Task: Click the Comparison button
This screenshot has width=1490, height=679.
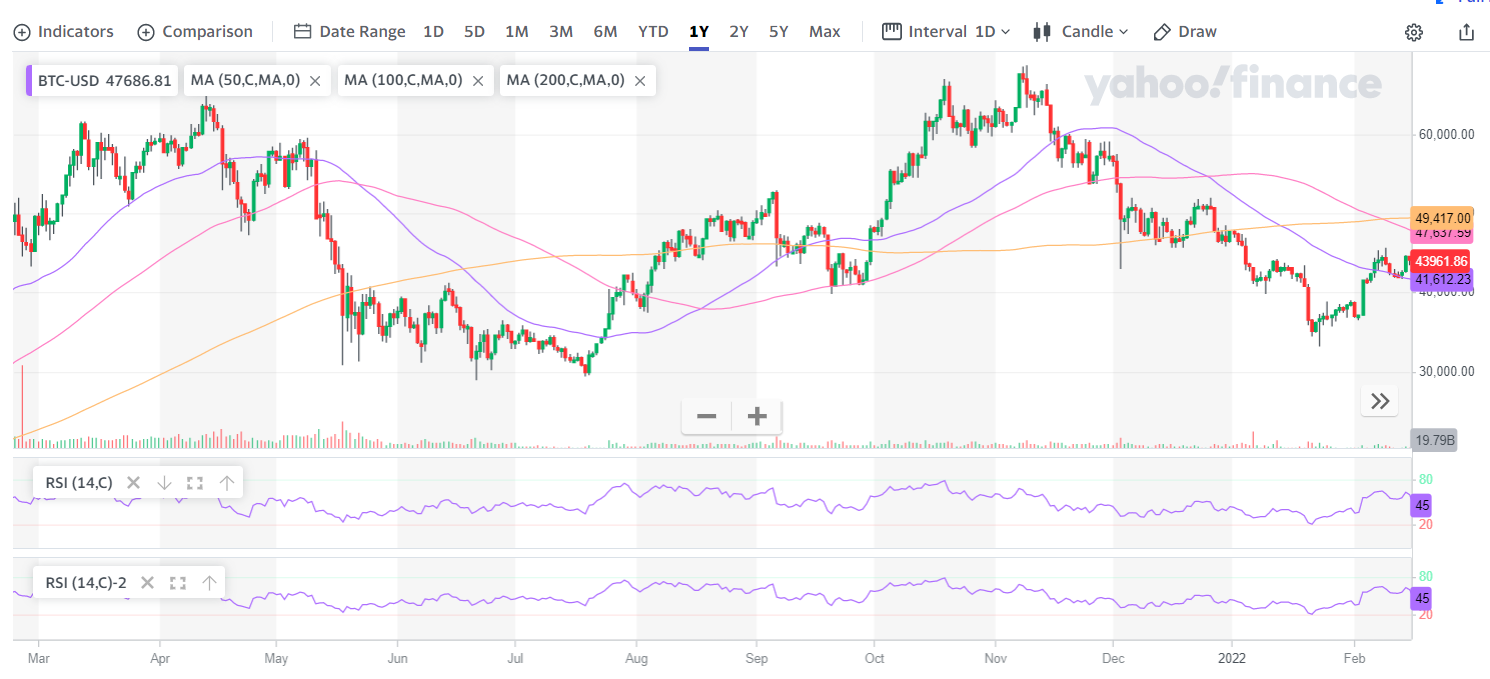Action: (195, 32)
